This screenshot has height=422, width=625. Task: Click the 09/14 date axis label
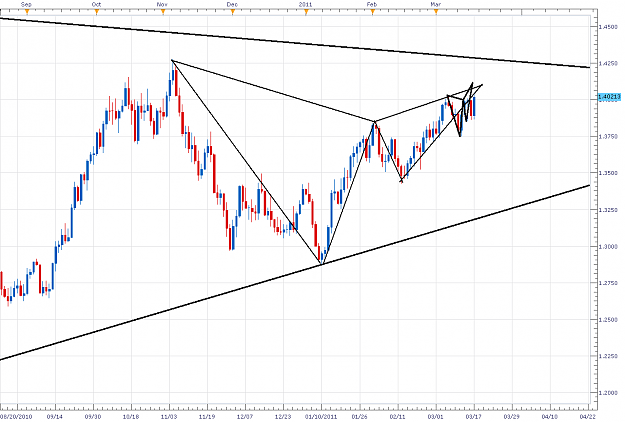(55, 416)
